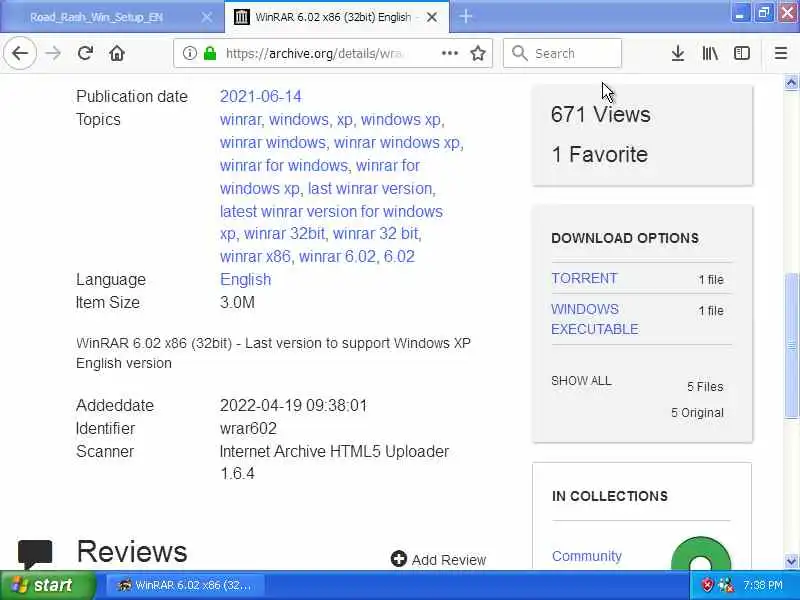Click the 'last winrar version' topic
The image size is (800, 600).
[x=370, y=188]
